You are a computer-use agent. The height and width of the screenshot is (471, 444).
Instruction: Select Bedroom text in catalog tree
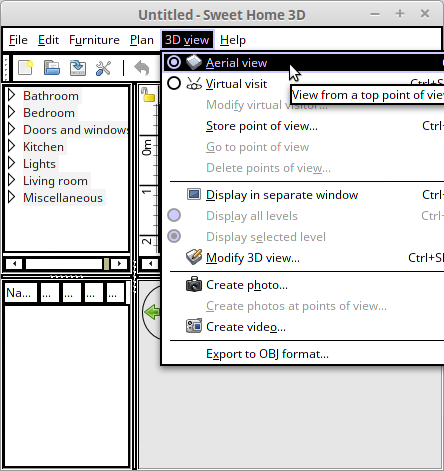coord(49,113)
